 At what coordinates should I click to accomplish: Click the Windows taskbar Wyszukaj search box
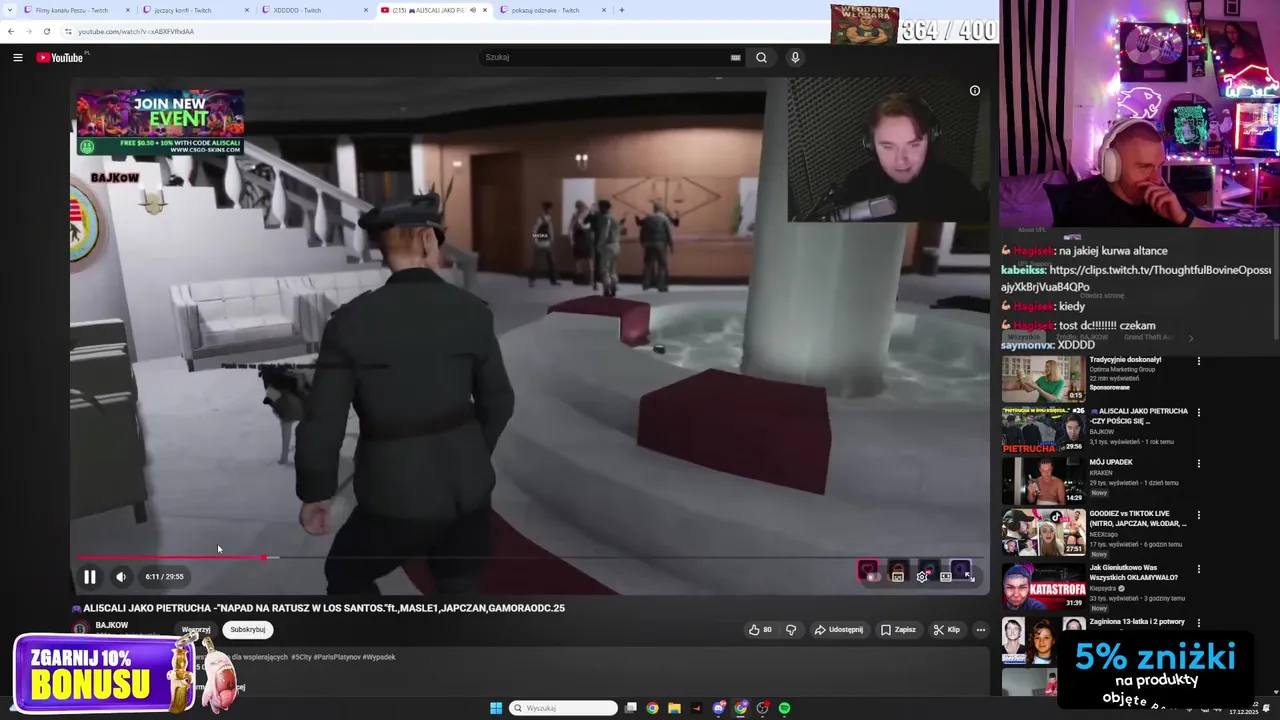pos(563,708)
